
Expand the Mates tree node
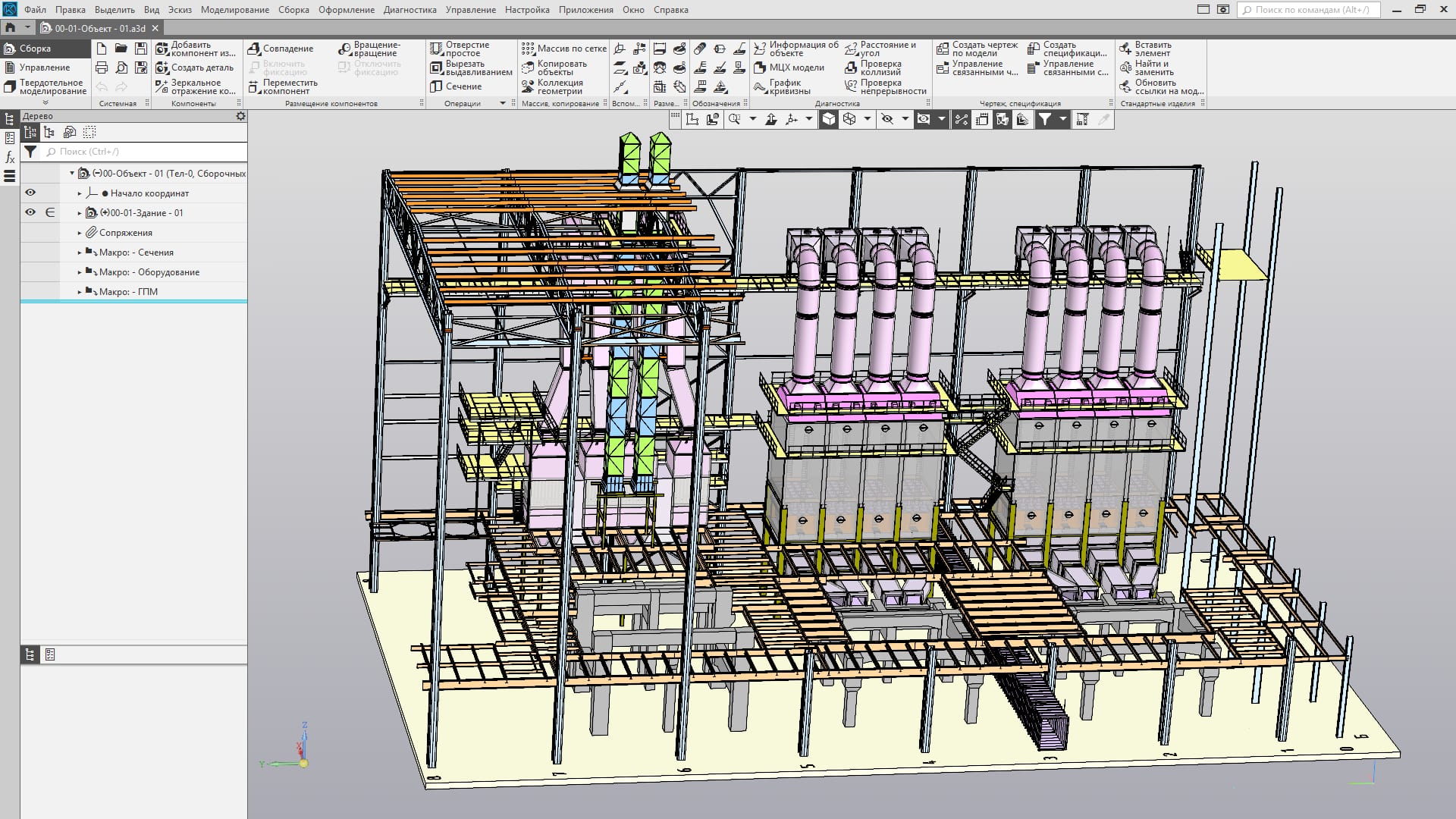(80, 233)
